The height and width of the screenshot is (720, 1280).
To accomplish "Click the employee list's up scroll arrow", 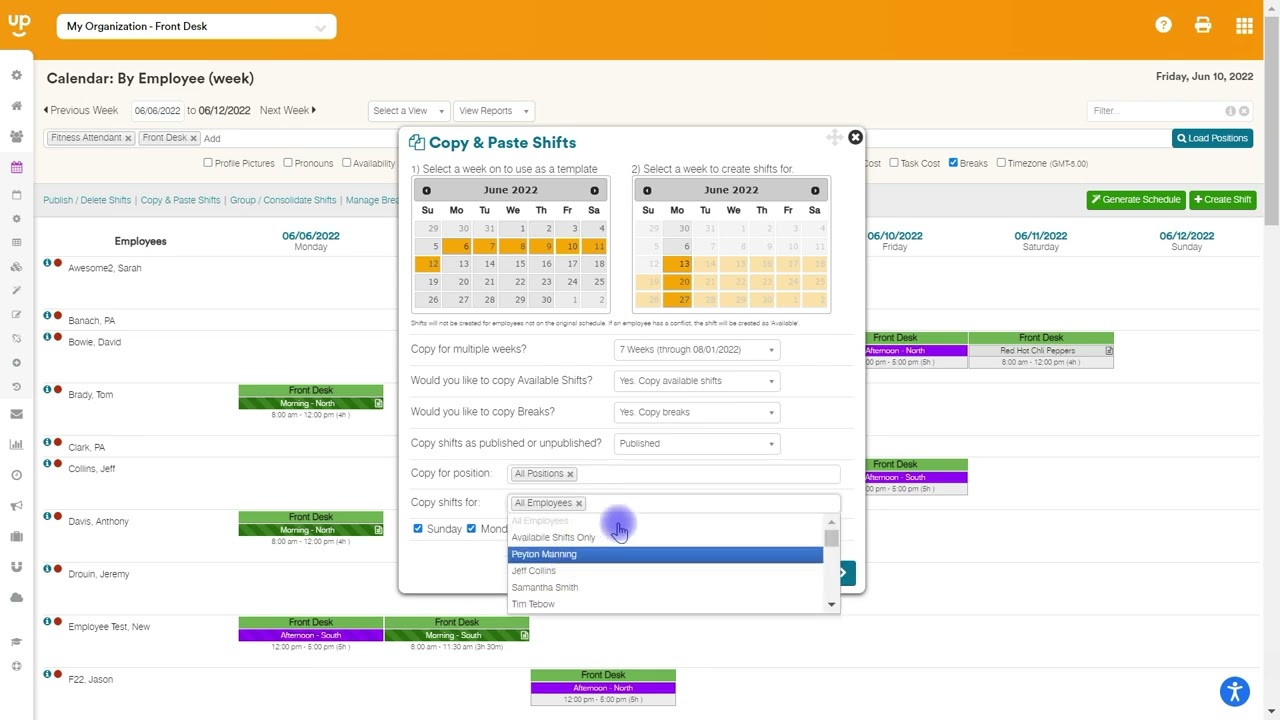I will [831, 522].
